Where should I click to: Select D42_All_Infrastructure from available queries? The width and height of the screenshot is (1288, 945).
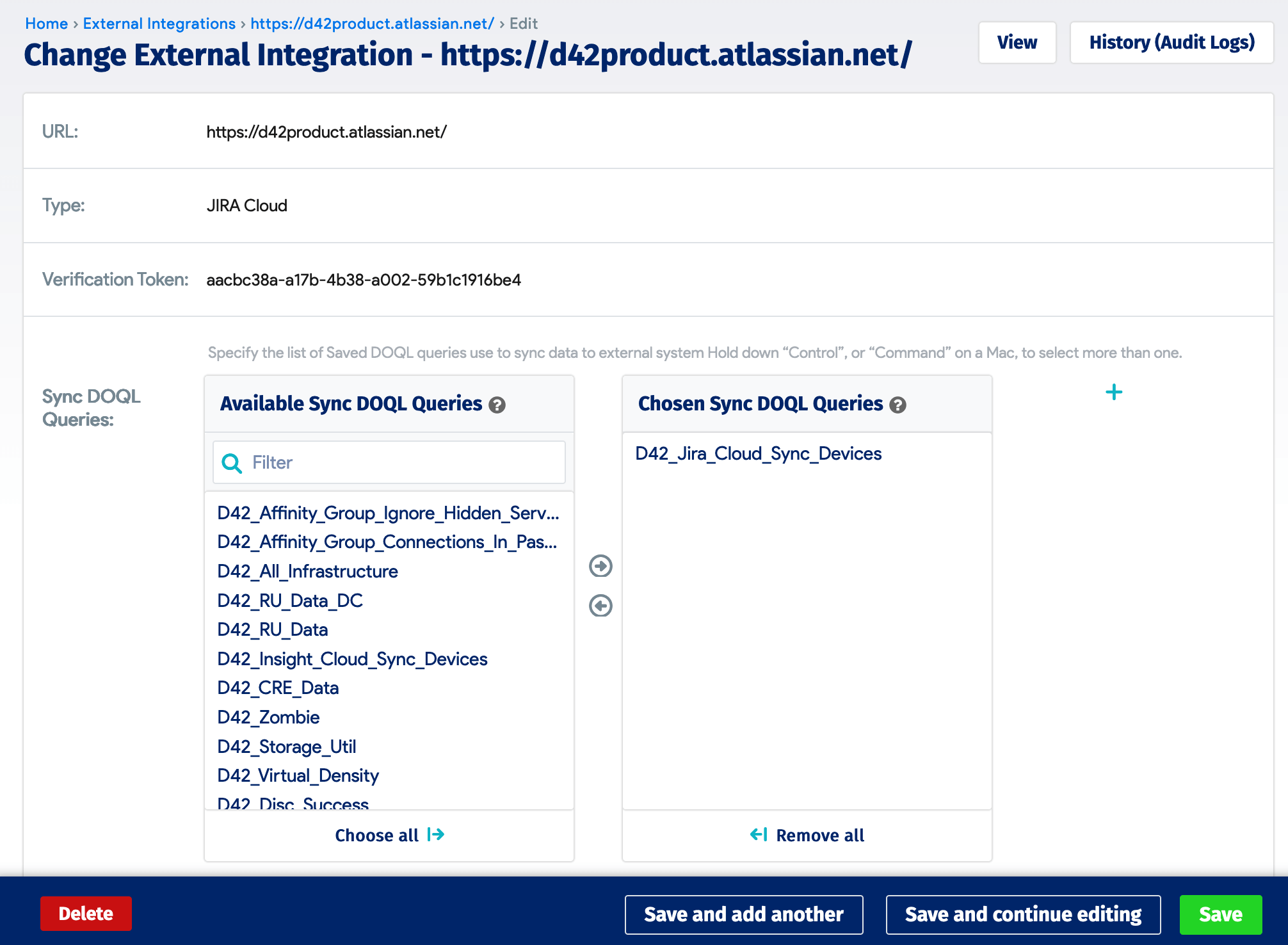(307, 571)
